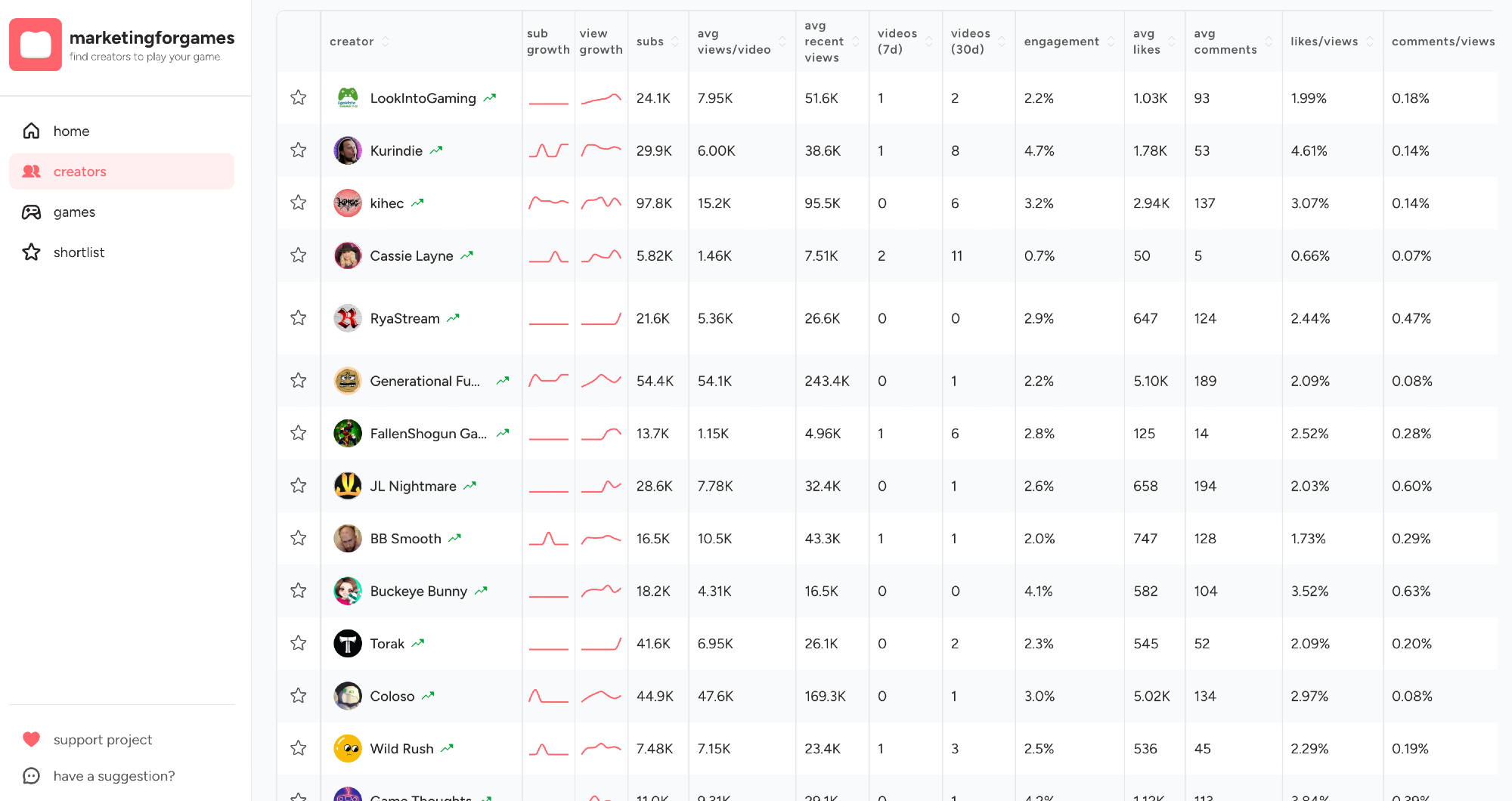Go to shortlist in sidebar
Screen dimensions: 1512x801
pos(79,252)
